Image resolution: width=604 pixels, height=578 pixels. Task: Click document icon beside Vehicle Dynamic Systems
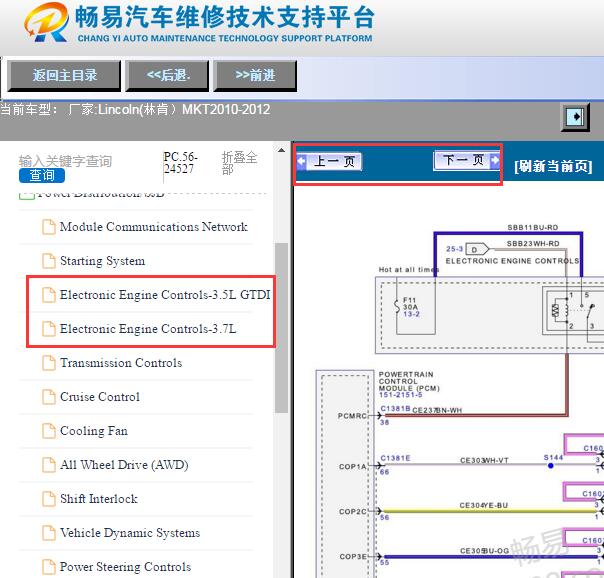(49, 533)
